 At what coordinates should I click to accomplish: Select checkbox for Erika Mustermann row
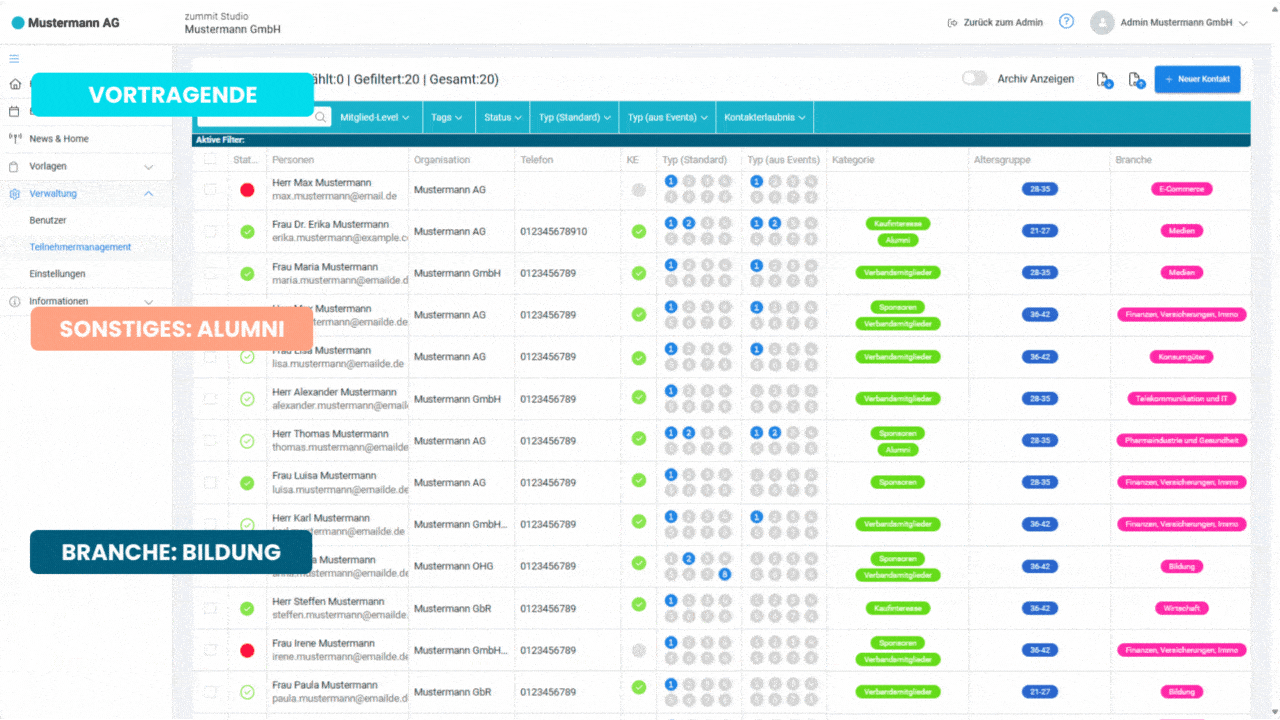(x=210, y=231)
